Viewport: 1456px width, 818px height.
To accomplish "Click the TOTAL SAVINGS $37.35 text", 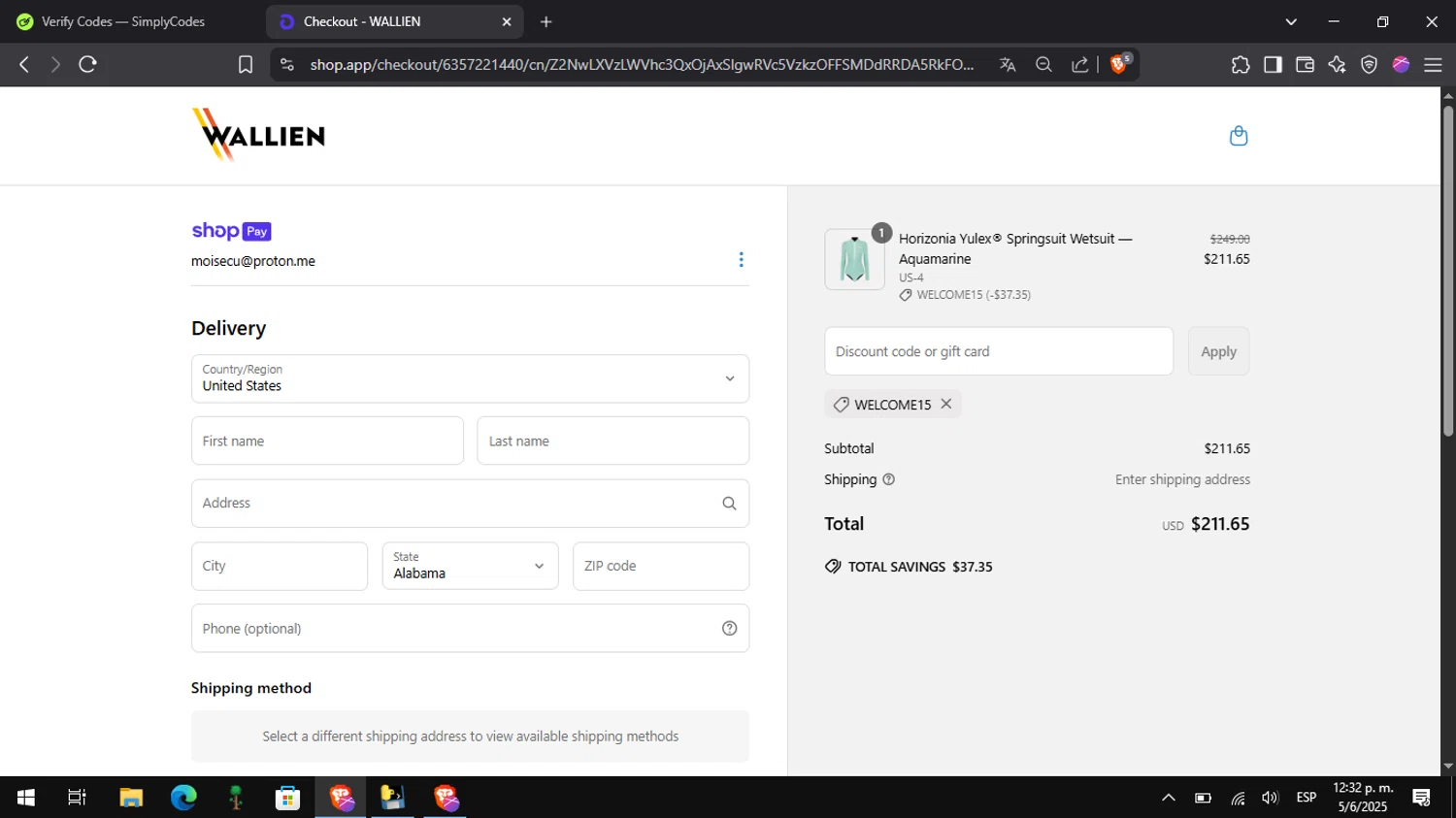I will coord(920,567).
